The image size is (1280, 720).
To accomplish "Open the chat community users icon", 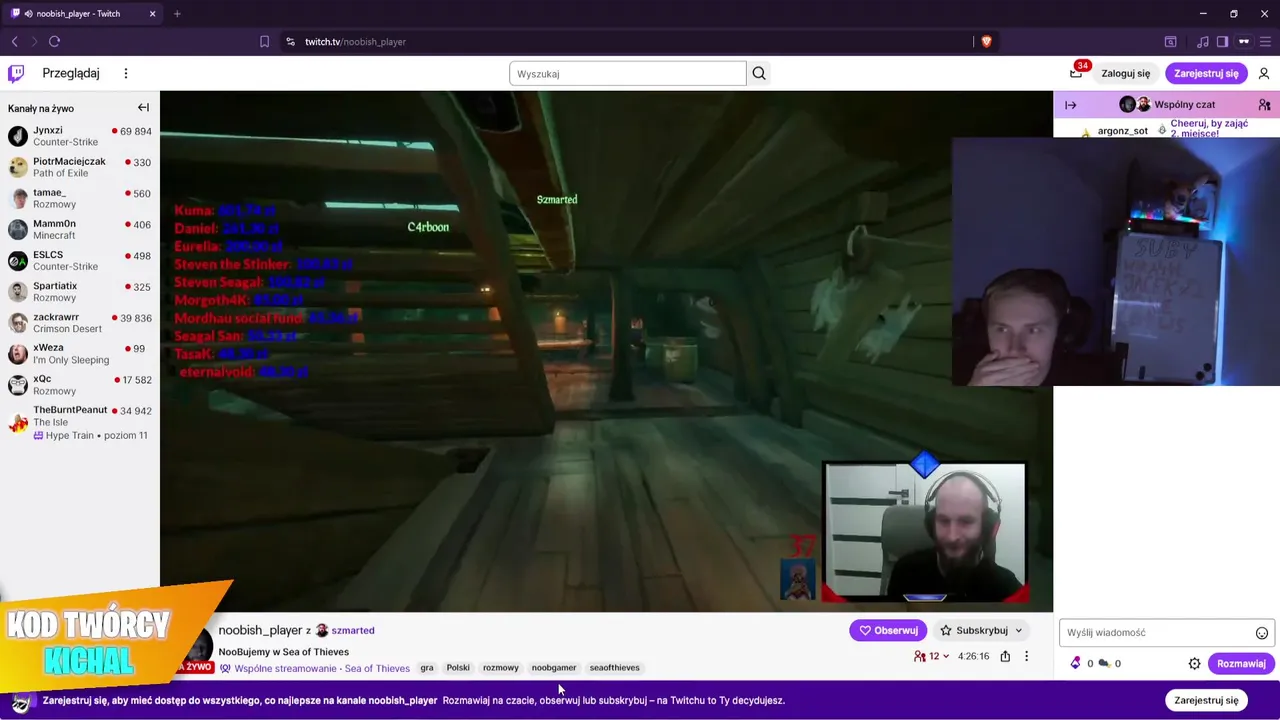I will (x=1264, y=105).
